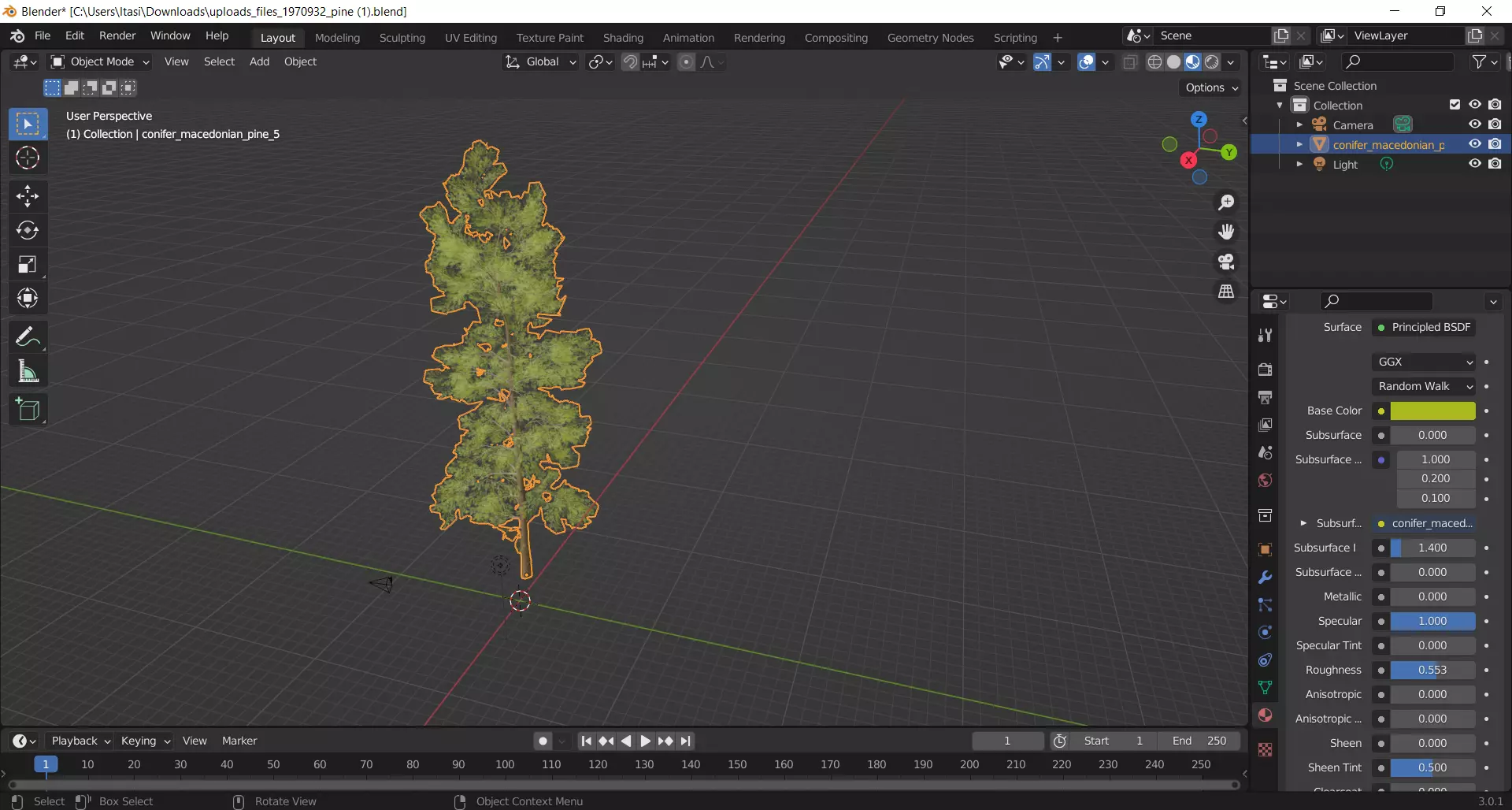Click the viewport zoom magnifier icon
Viewport: 1512px width, 810px height.
(1226, 202)
